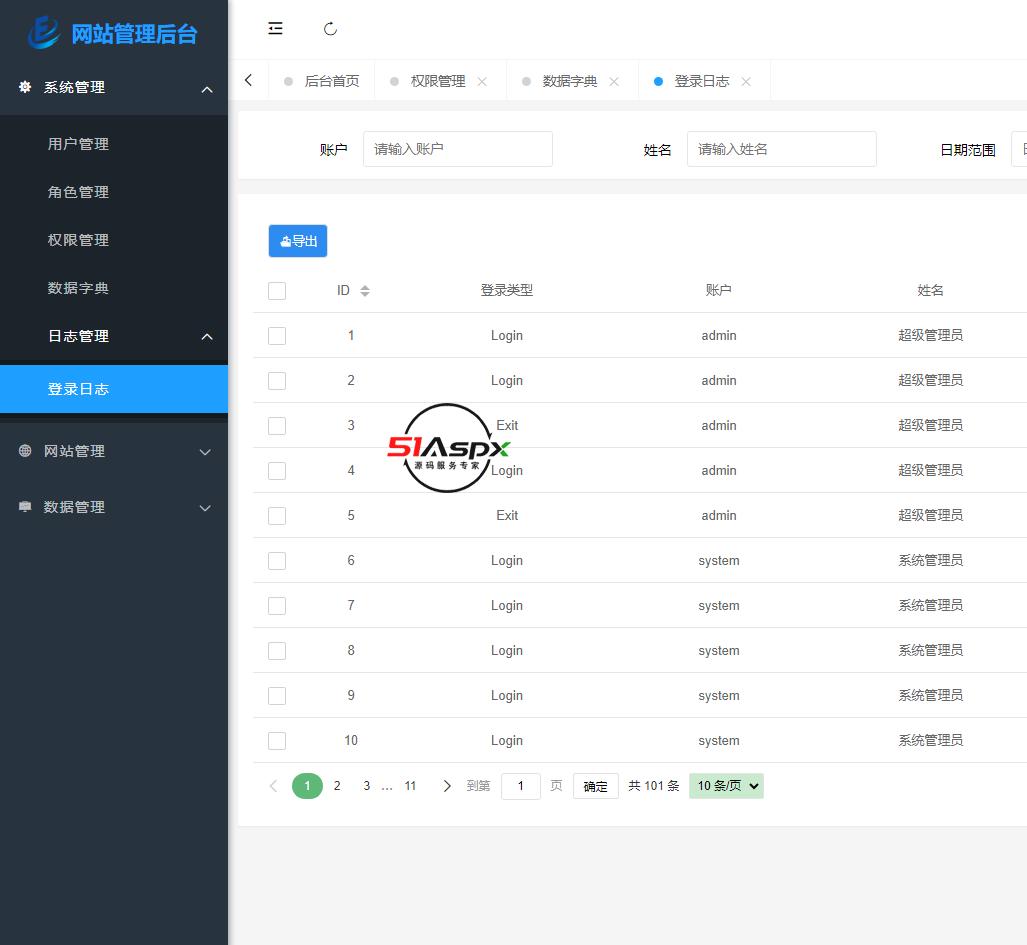Click the 日期范围 label
This screenshot has width=1027, height=945.
[967, 150]
